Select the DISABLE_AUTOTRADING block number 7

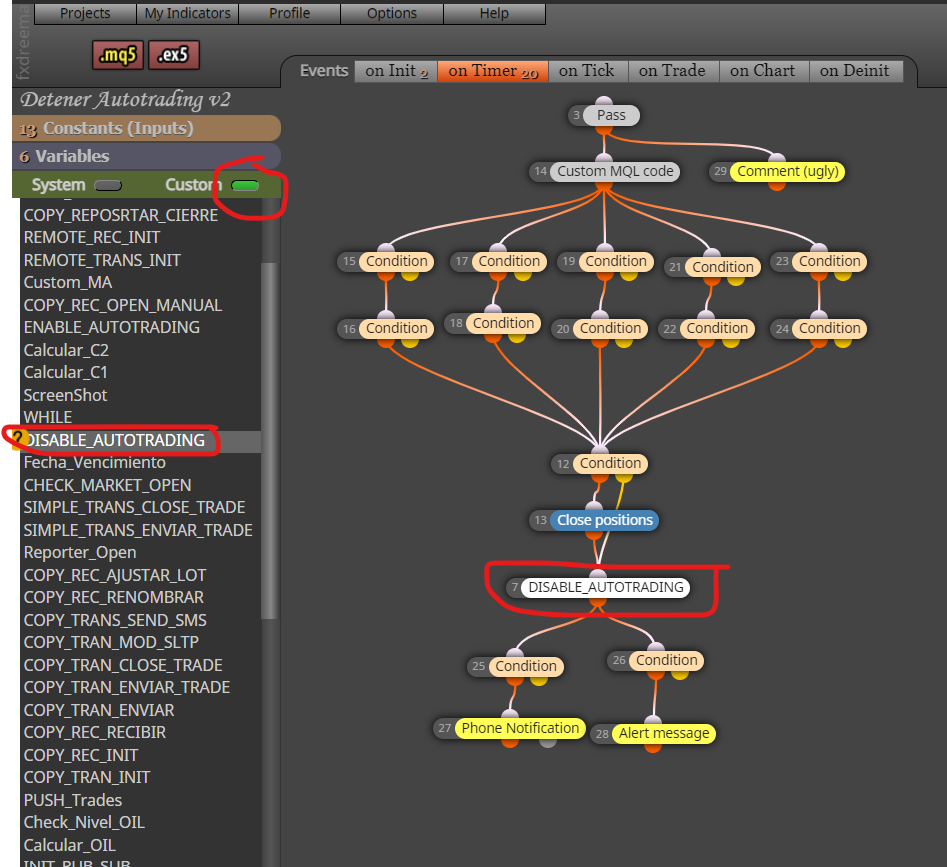[605, 587]
